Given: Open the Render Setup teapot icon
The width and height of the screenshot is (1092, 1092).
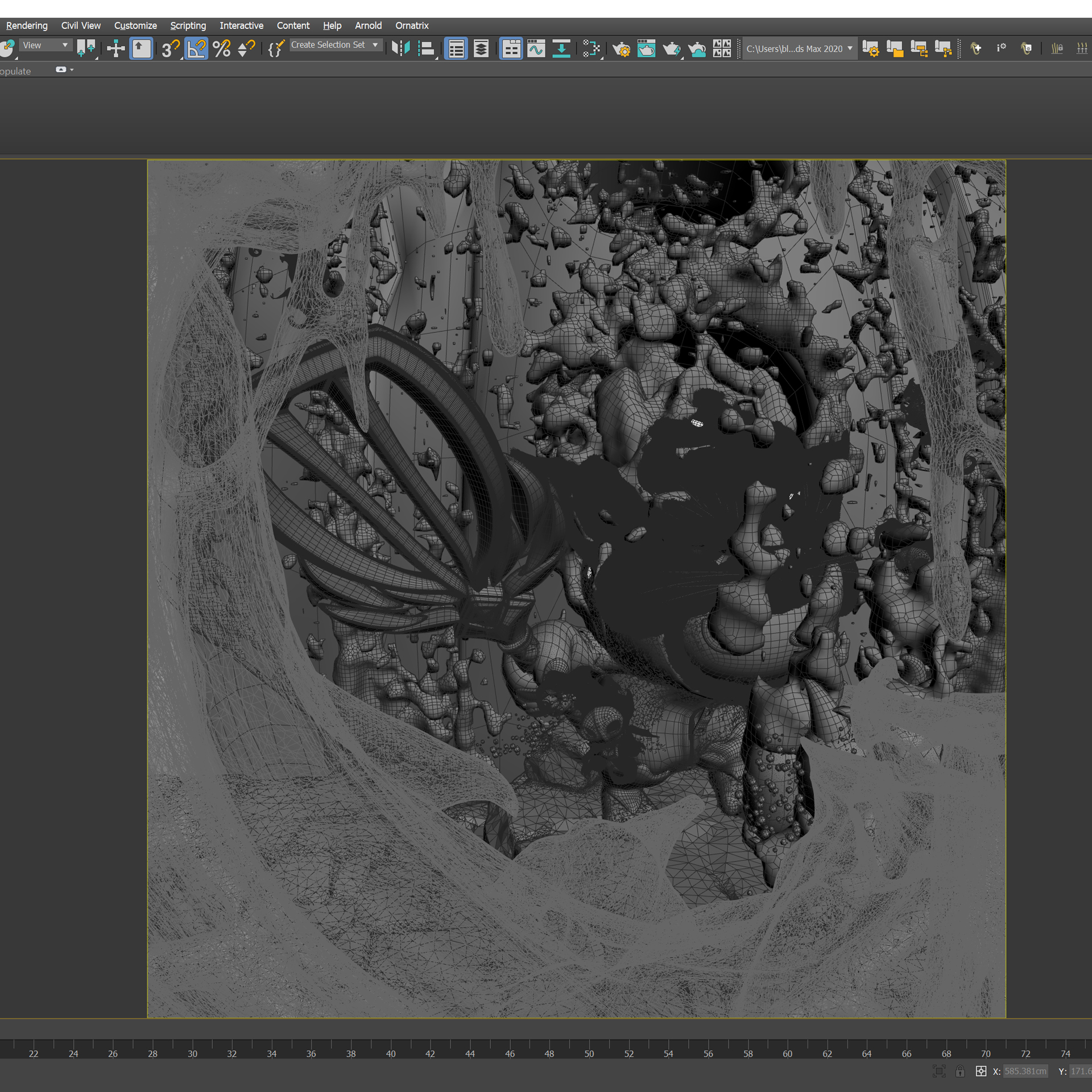Looking at the screenshot, I should [621, 49].
